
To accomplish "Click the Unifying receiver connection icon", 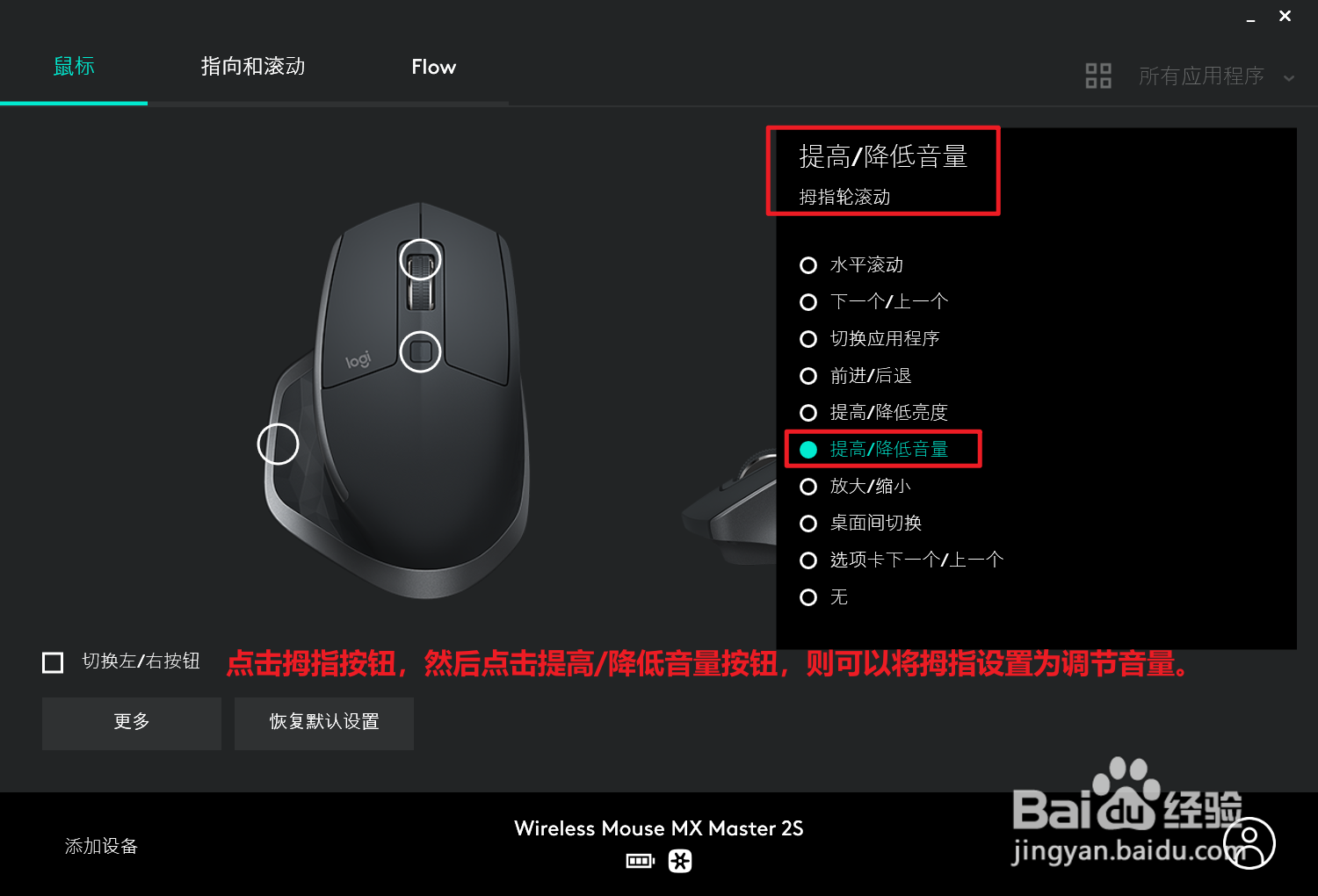I will pyautogui.click(x=680, y=861).
